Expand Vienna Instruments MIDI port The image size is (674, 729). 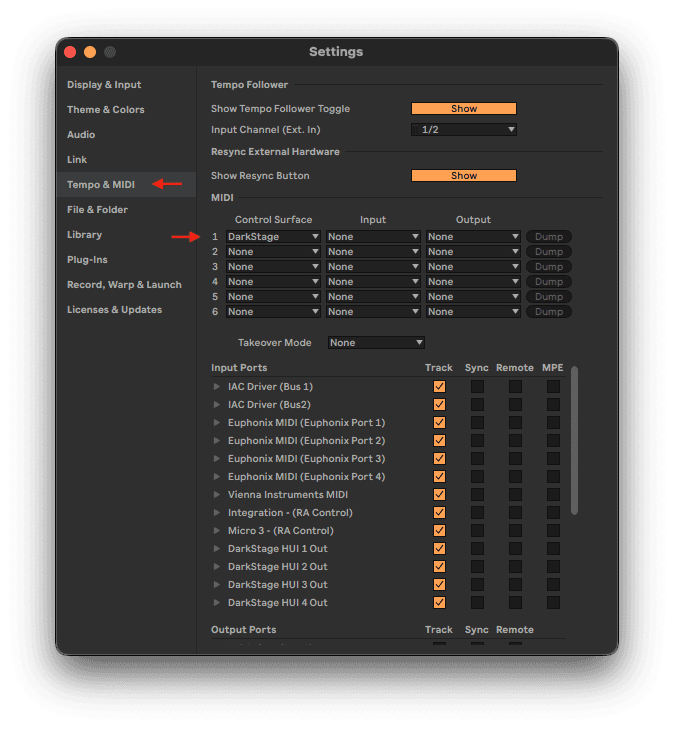point(217,495)
